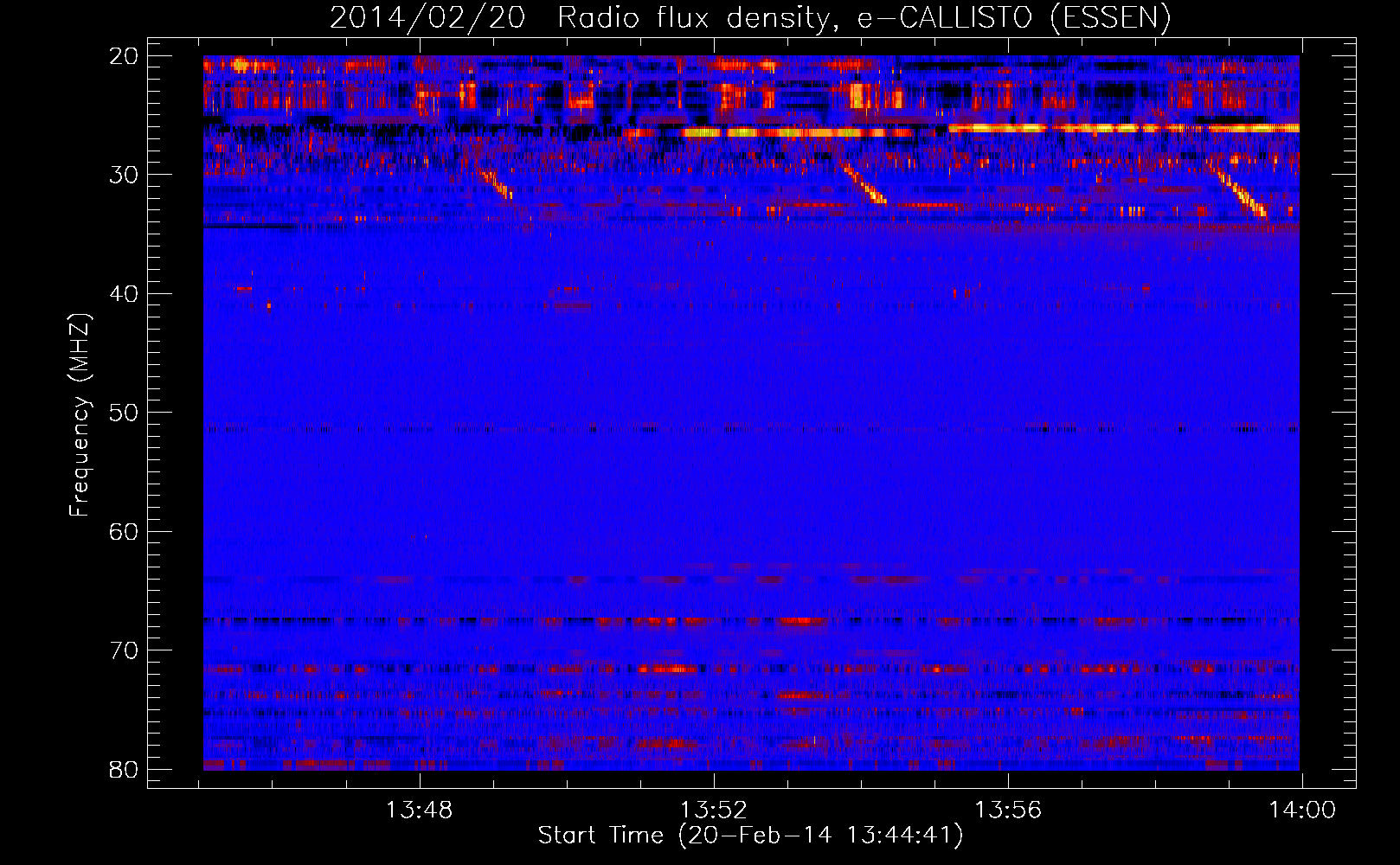Image resolution: width=1400 pixels, height=865 pixels.
Task: Click the 13:48 time tick label
Action: (x=420, y=811)
